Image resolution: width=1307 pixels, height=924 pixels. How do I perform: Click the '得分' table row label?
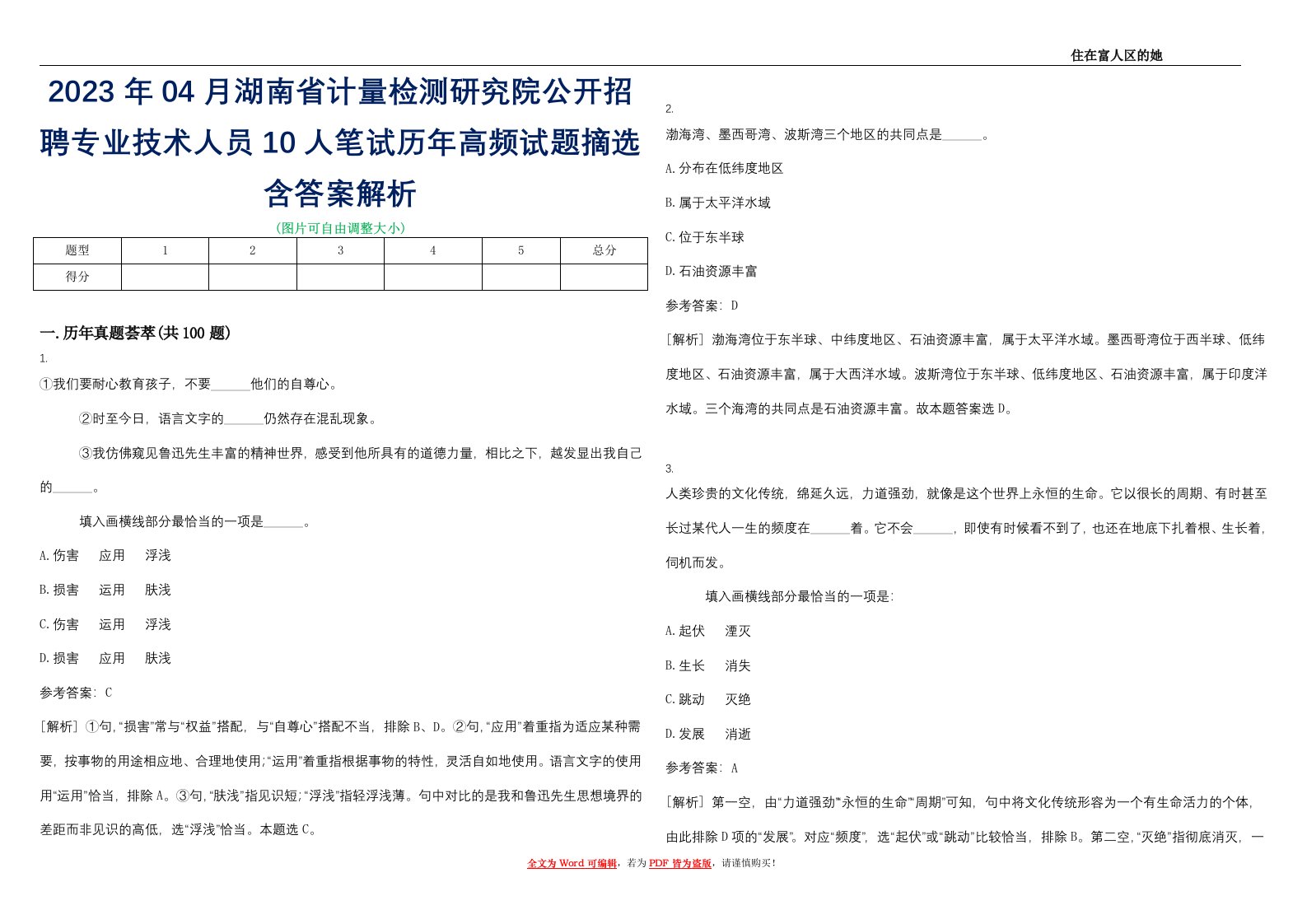point(77,277)
